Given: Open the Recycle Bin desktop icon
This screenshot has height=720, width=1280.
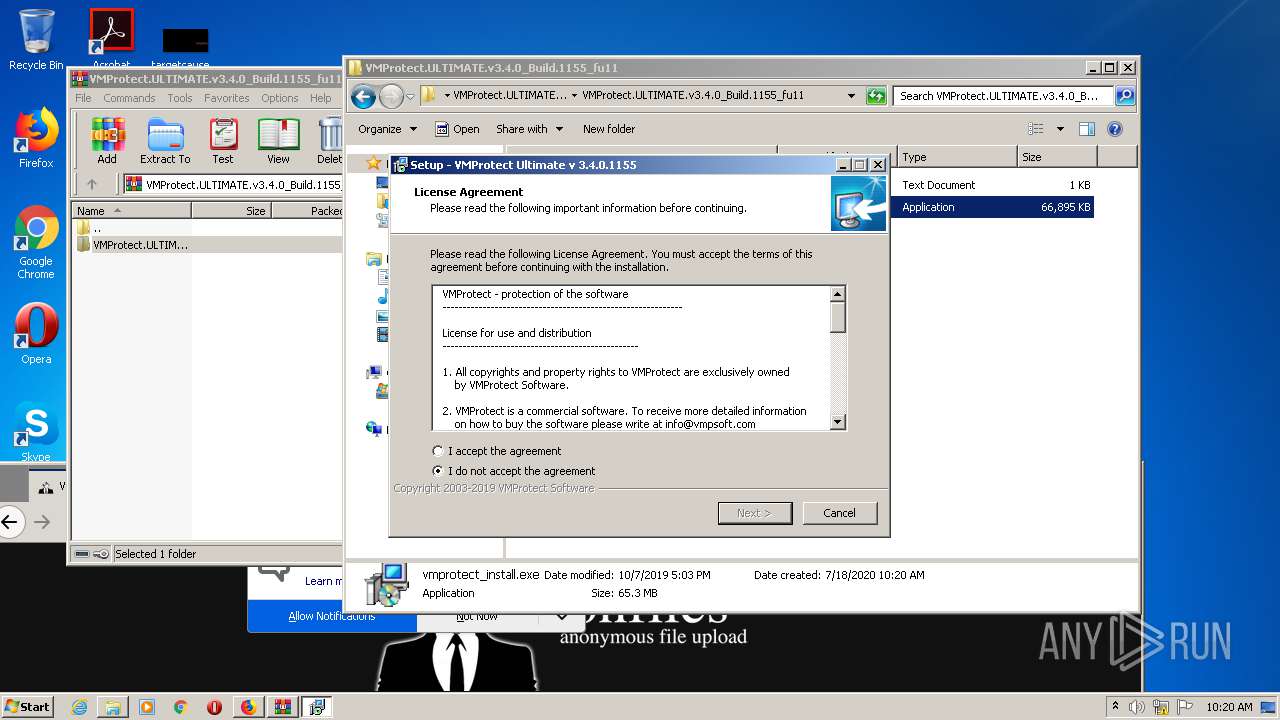Looking at the screenshot, I should coord(36,40).
